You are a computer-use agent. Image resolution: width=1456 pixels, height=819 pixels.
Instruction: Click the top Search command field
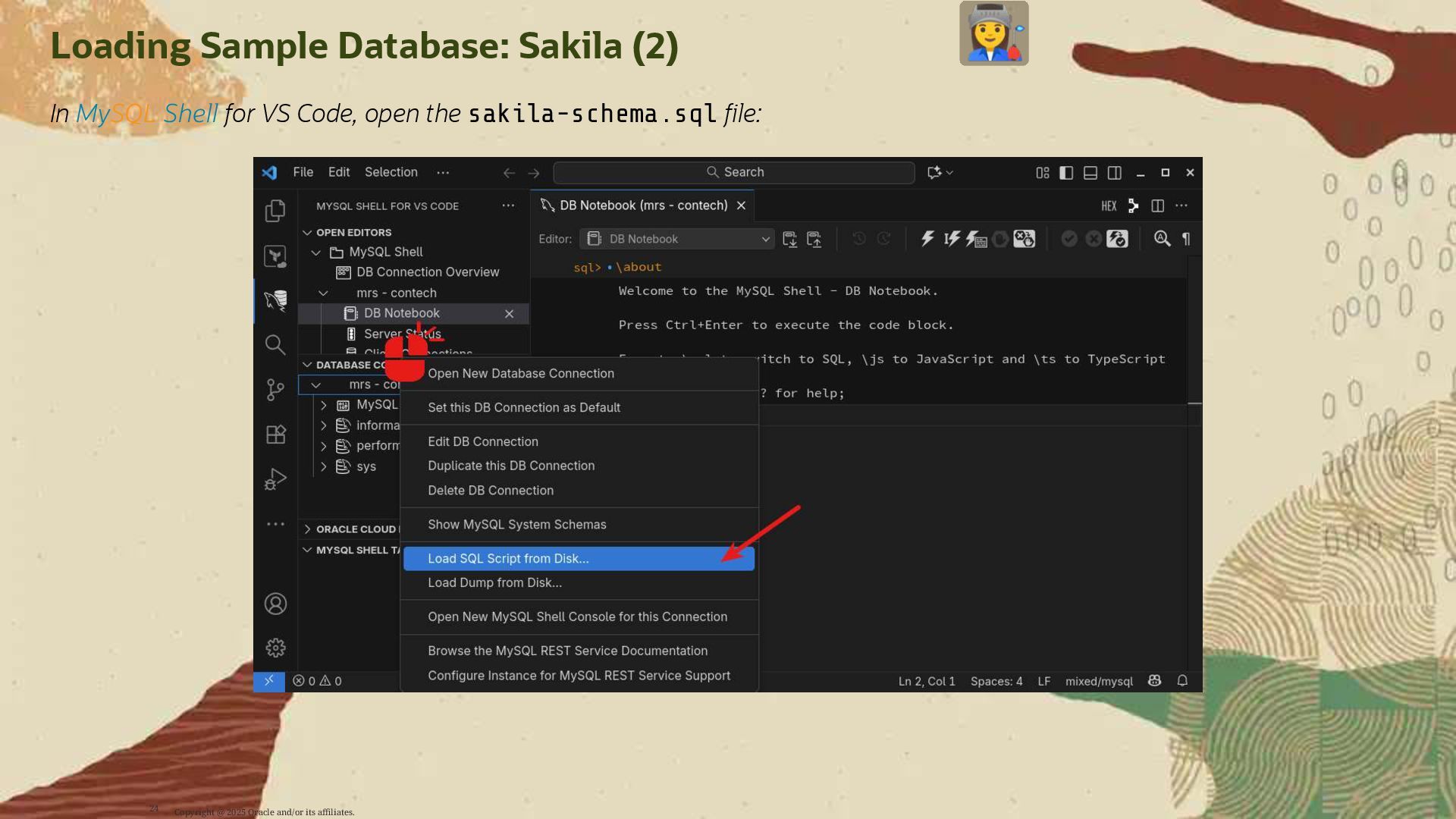click(x=733, y=173)
